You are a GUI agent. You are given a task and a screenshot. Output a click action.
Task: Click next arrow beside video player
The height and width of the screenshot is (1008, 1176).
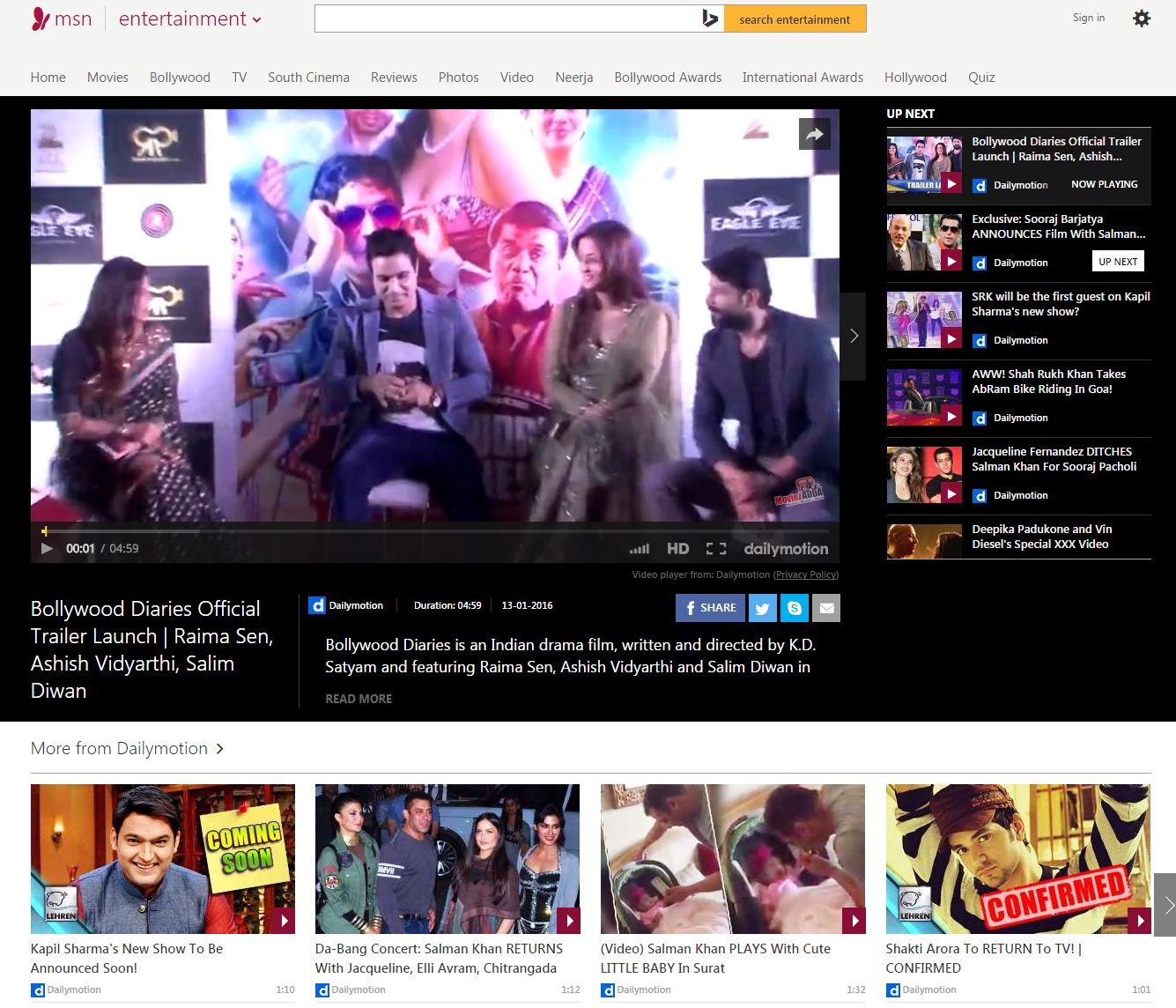pyautogui.click(x=853, y=336)
